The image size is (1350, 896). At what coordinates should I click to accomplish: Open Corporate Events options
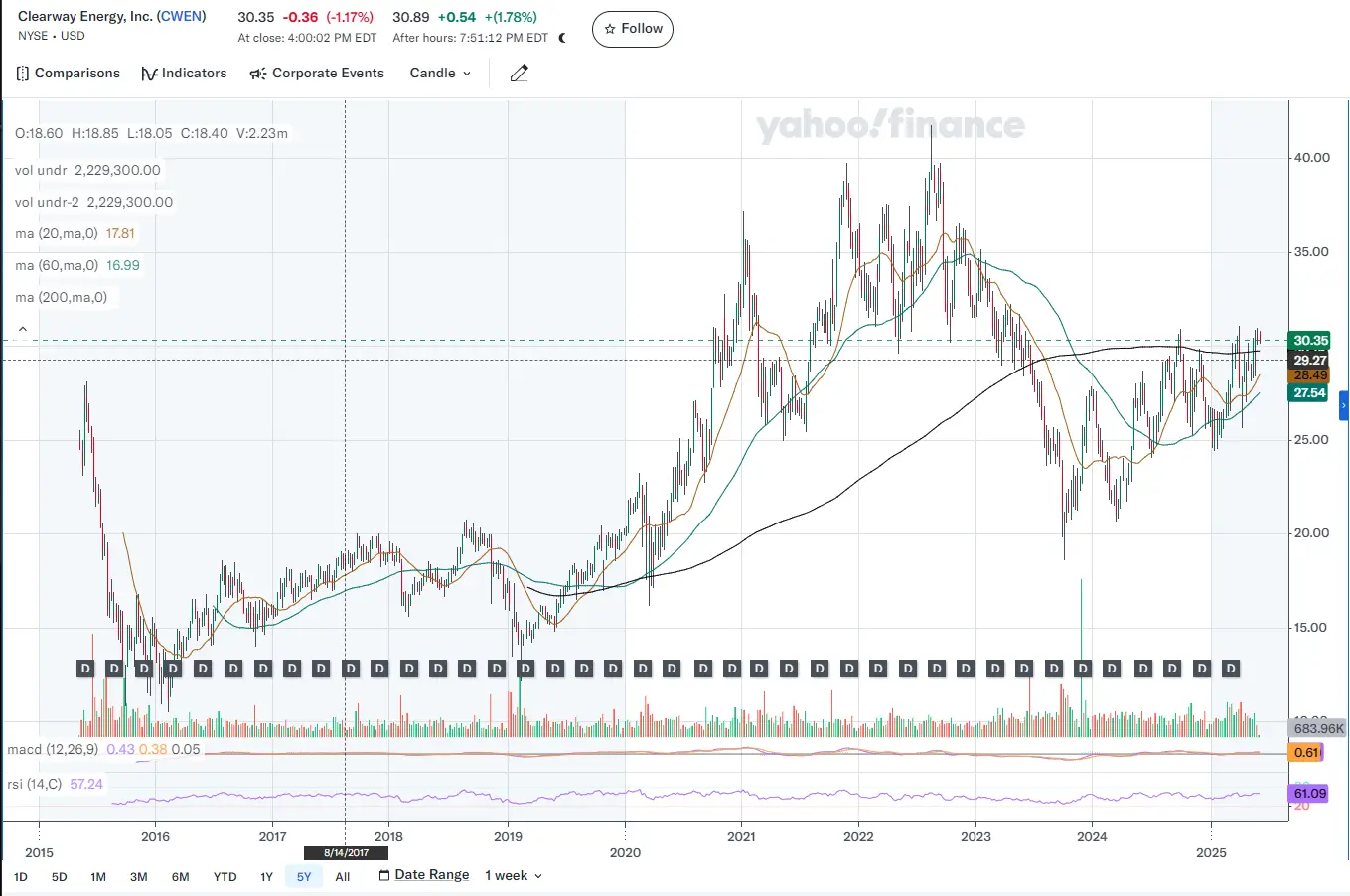coord(317,74)
